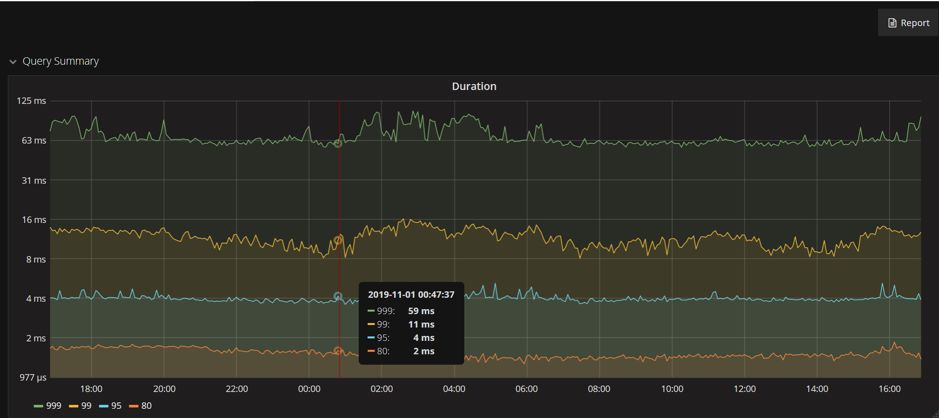Viewport: 939px width, 418px height.
Task: Click the document icon on the Report button
Action: point(893,23)
